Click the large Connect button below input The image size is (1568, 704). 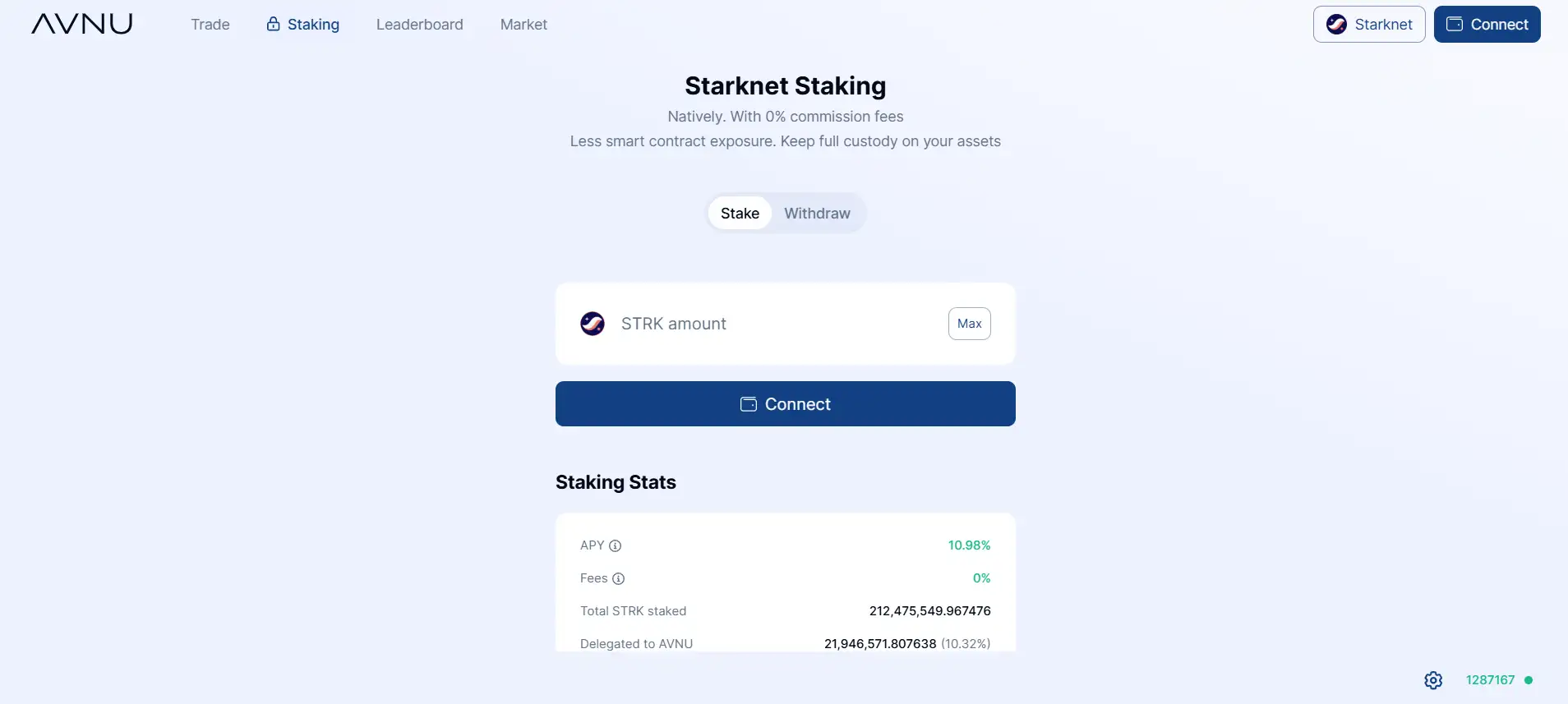(786, 404)
